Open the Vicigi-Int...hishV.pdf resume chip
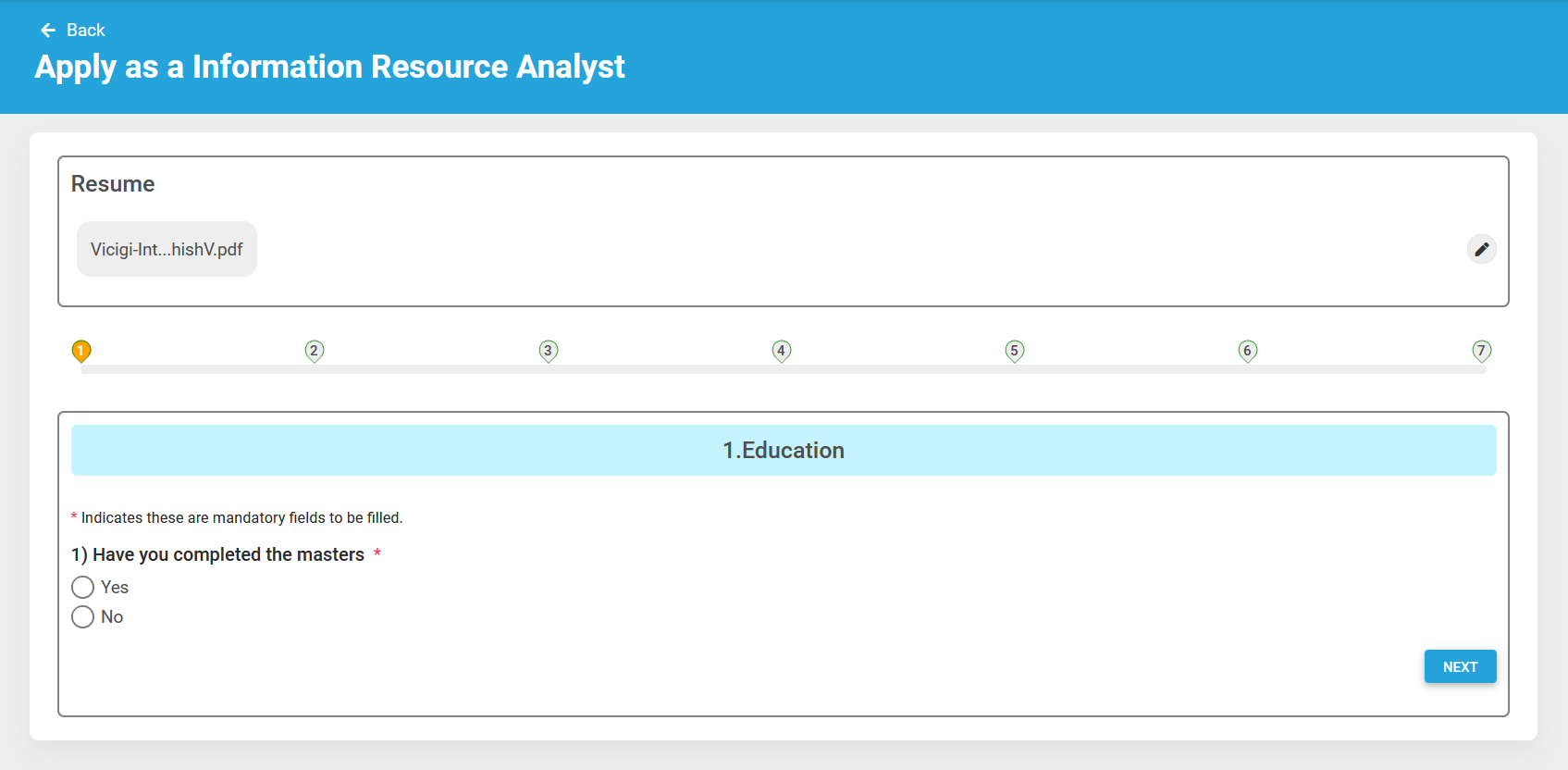The height and width of the screenshot is (770, 1568). pos(167,249)
